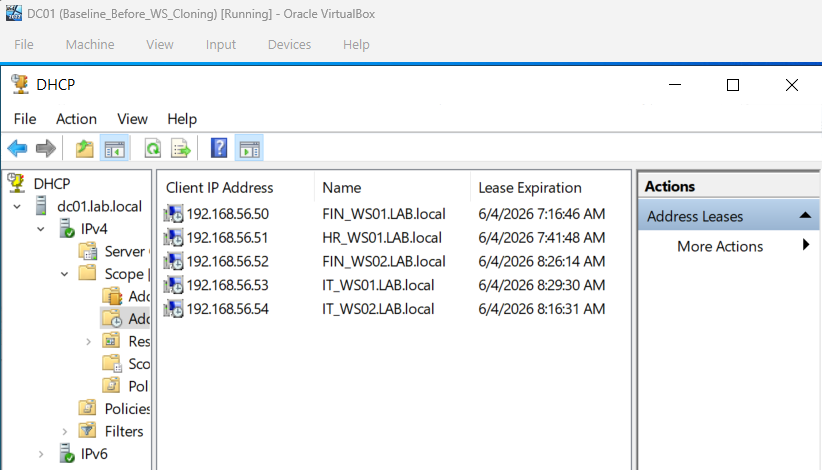Click the lease icon for 192.168.56.53

click(174, 285)
